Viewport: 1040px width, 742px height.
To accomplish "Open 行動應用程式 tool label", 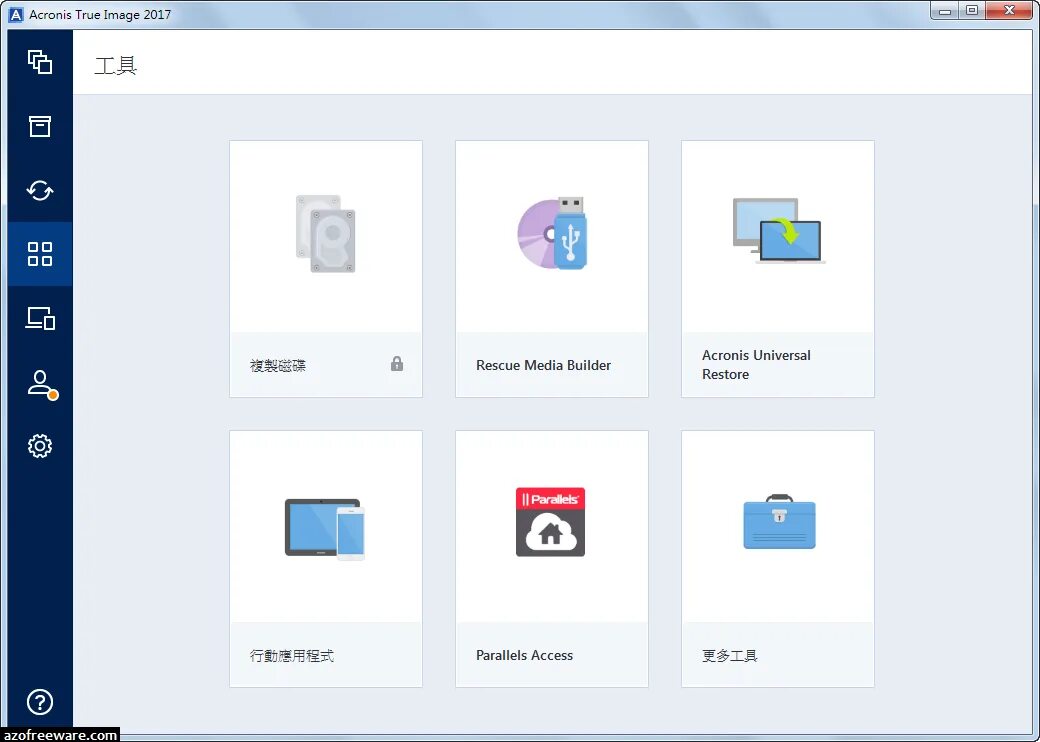I will click(x=292, y=656).
